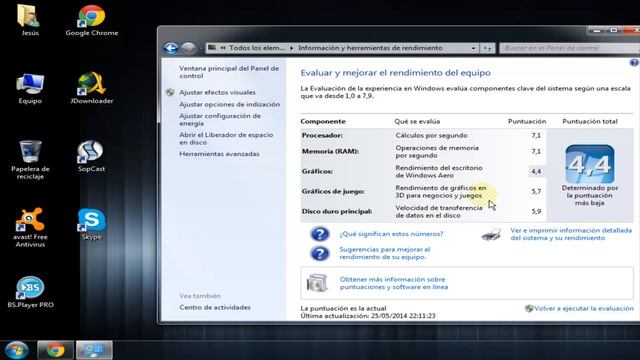The image size is (640, 360).
Task: Select Información y herramientas de rendimiento breadcrumb
Action: [x=370, y=48]
